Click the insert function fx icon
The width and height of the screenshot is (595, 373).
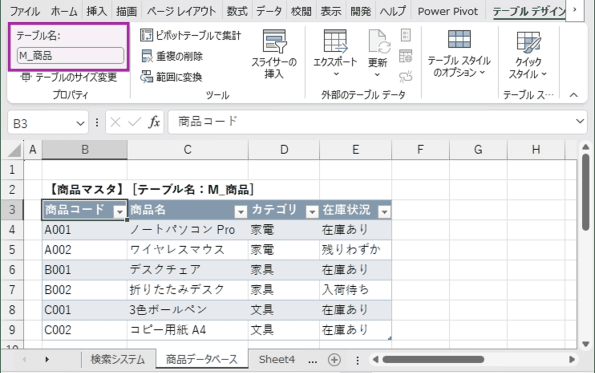click(154, 122)
